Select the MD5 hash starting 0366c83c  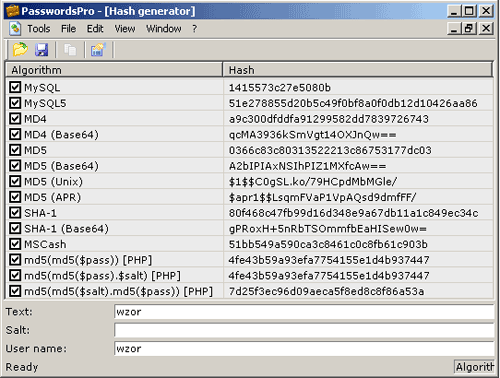point(330,150)
